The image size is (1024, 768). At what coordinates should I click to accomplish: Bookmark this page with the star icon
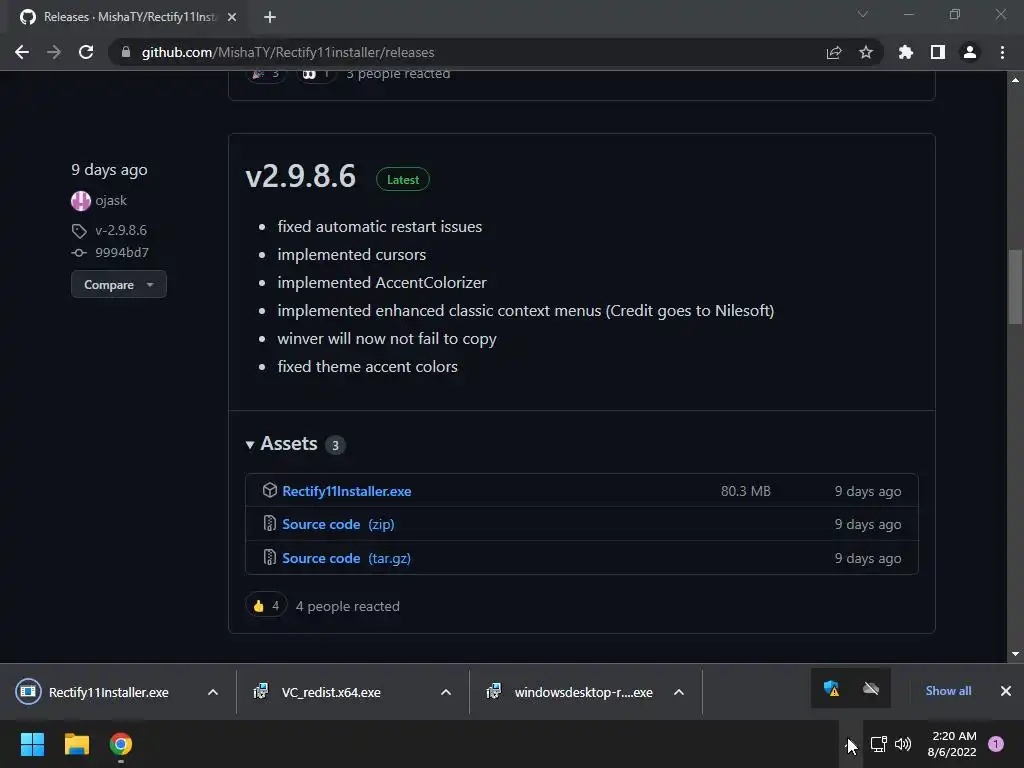click(x=866, y=52)
